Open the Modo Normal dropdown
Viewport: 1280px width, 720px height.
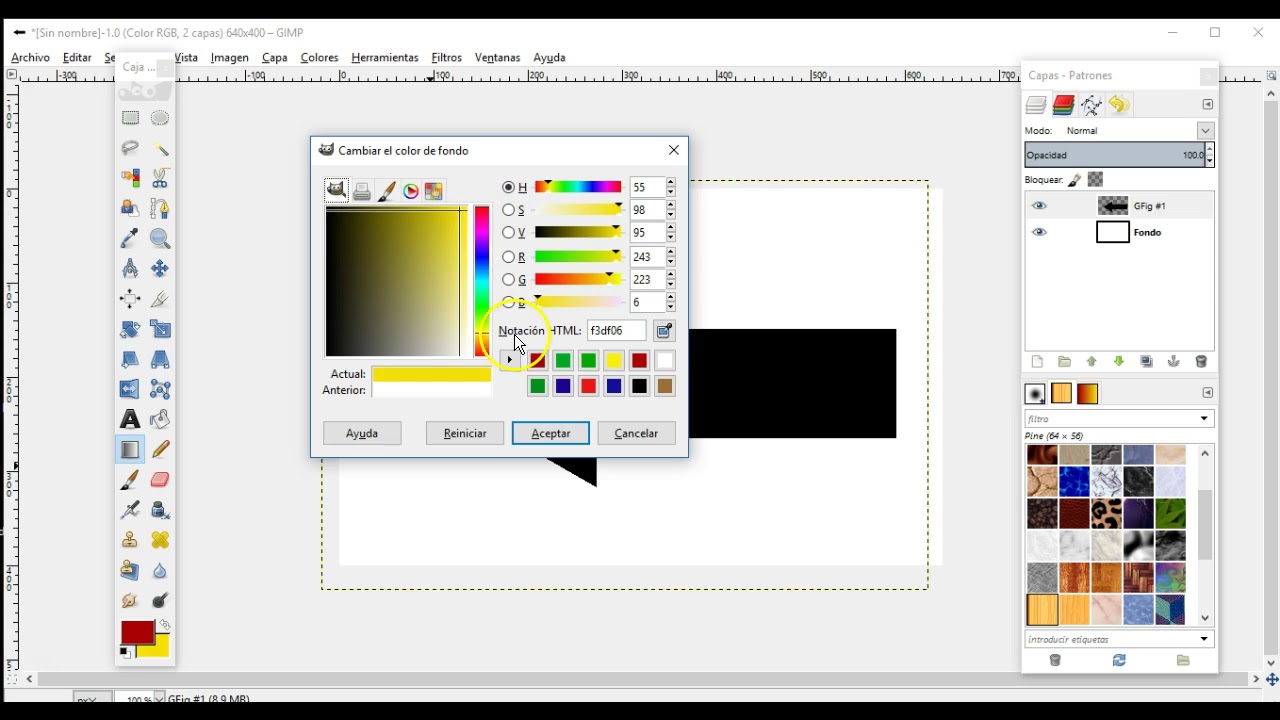[x=1205, y=131]
